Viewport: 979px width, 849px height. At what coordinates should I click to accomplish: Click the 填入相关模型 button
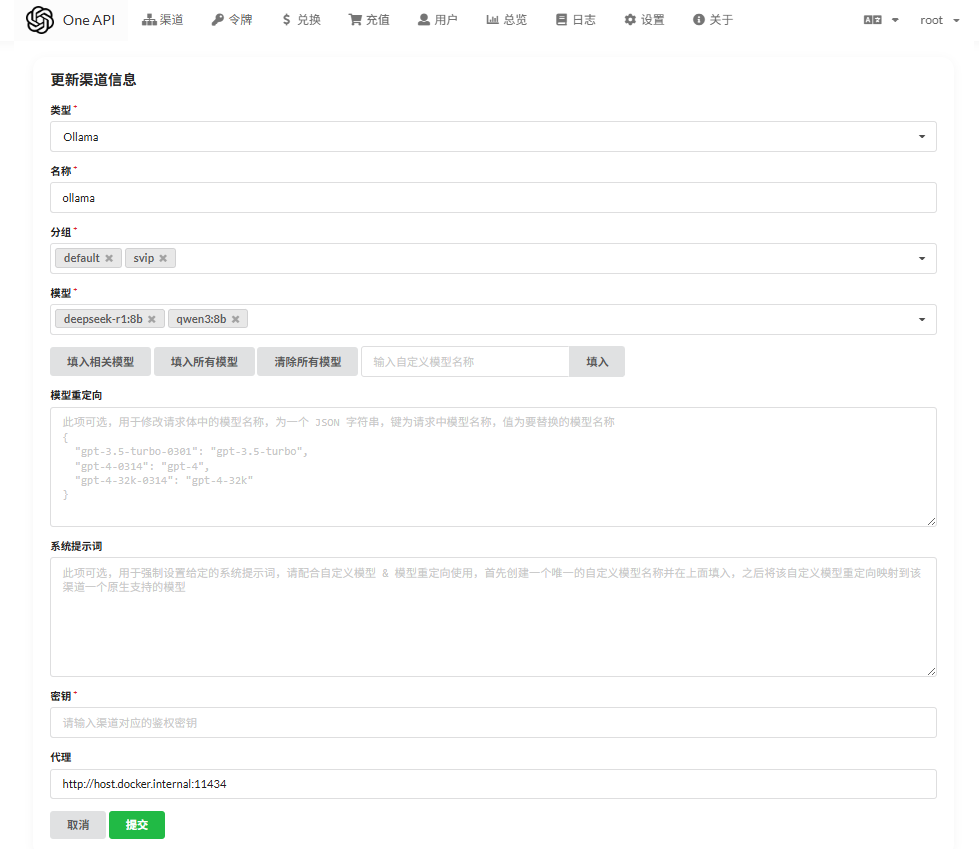[x=101, y=361]
